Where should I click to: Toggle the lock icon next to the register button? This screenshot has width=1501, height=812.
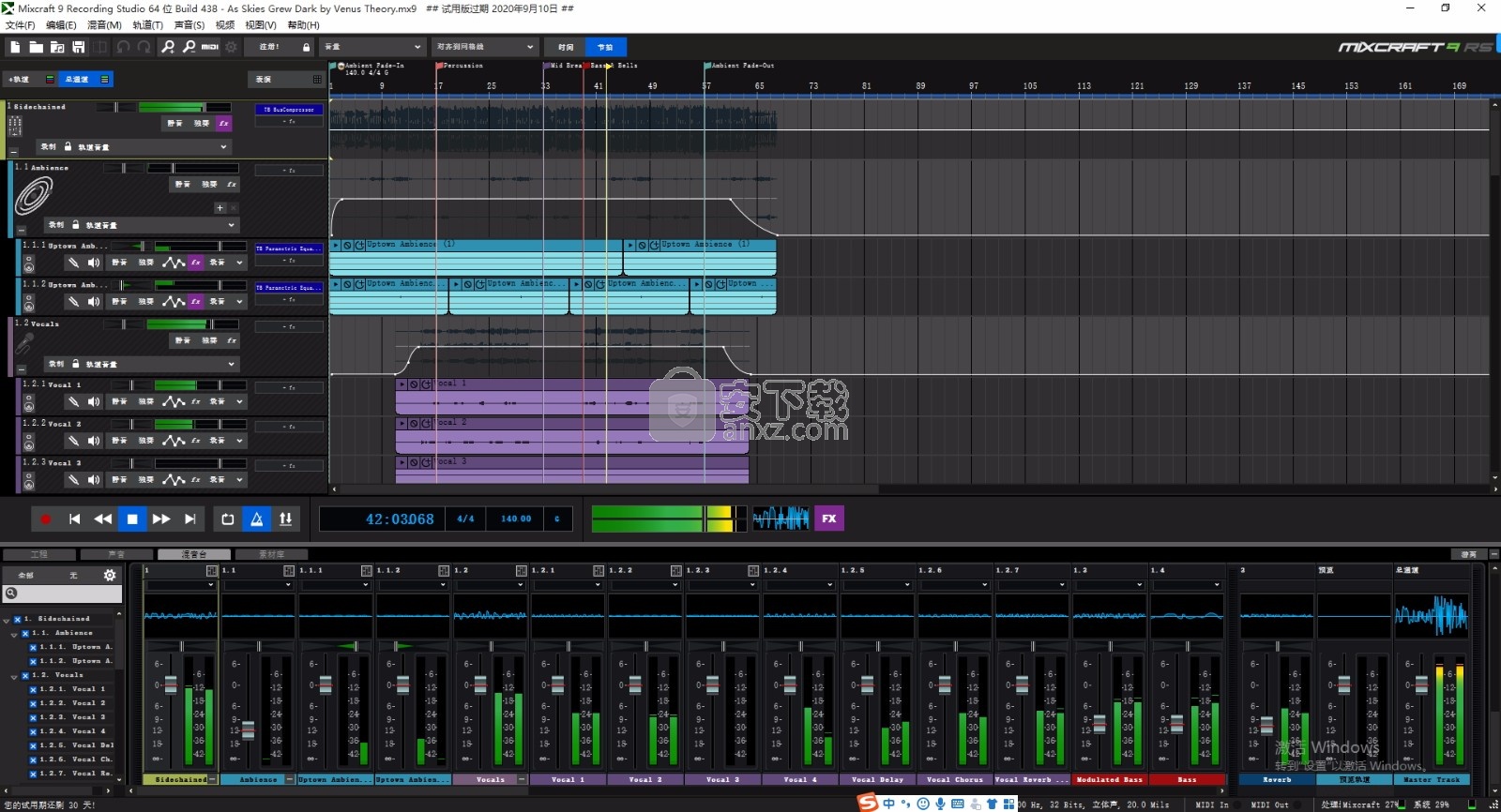306,47
